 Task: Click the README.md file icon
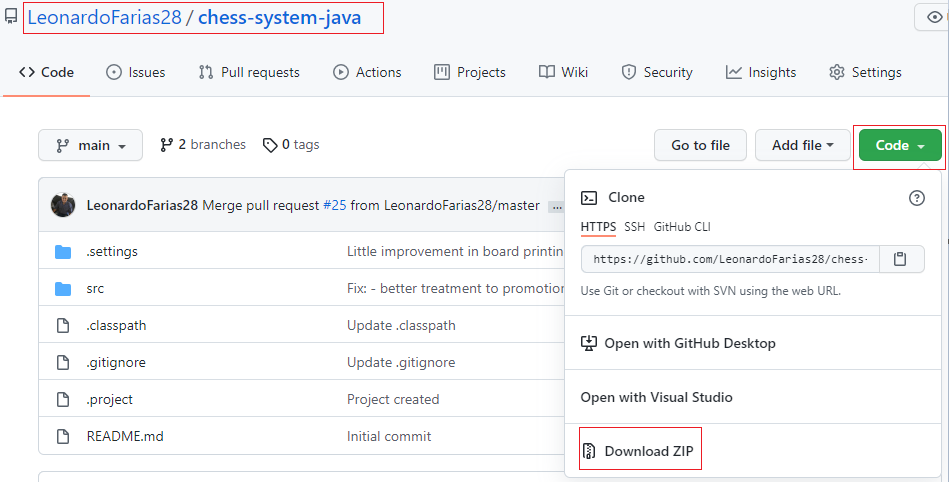coord(63,436)
